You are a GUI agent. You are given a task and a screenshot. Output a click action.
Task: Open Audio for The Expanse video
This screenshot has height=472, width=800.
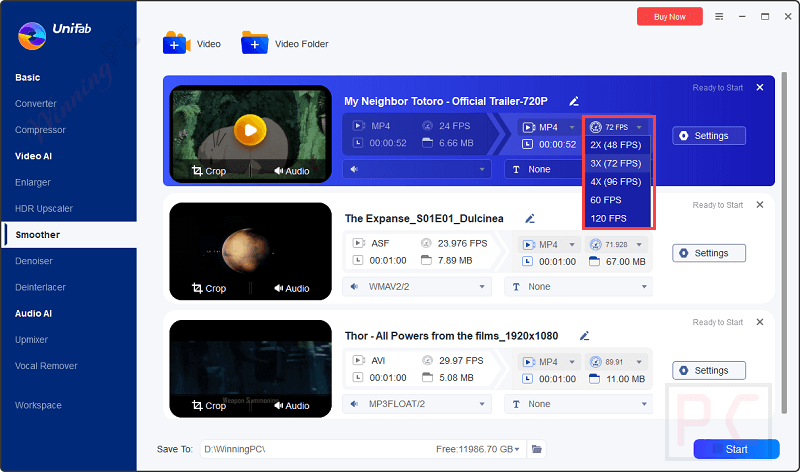(x=291, y=288)
